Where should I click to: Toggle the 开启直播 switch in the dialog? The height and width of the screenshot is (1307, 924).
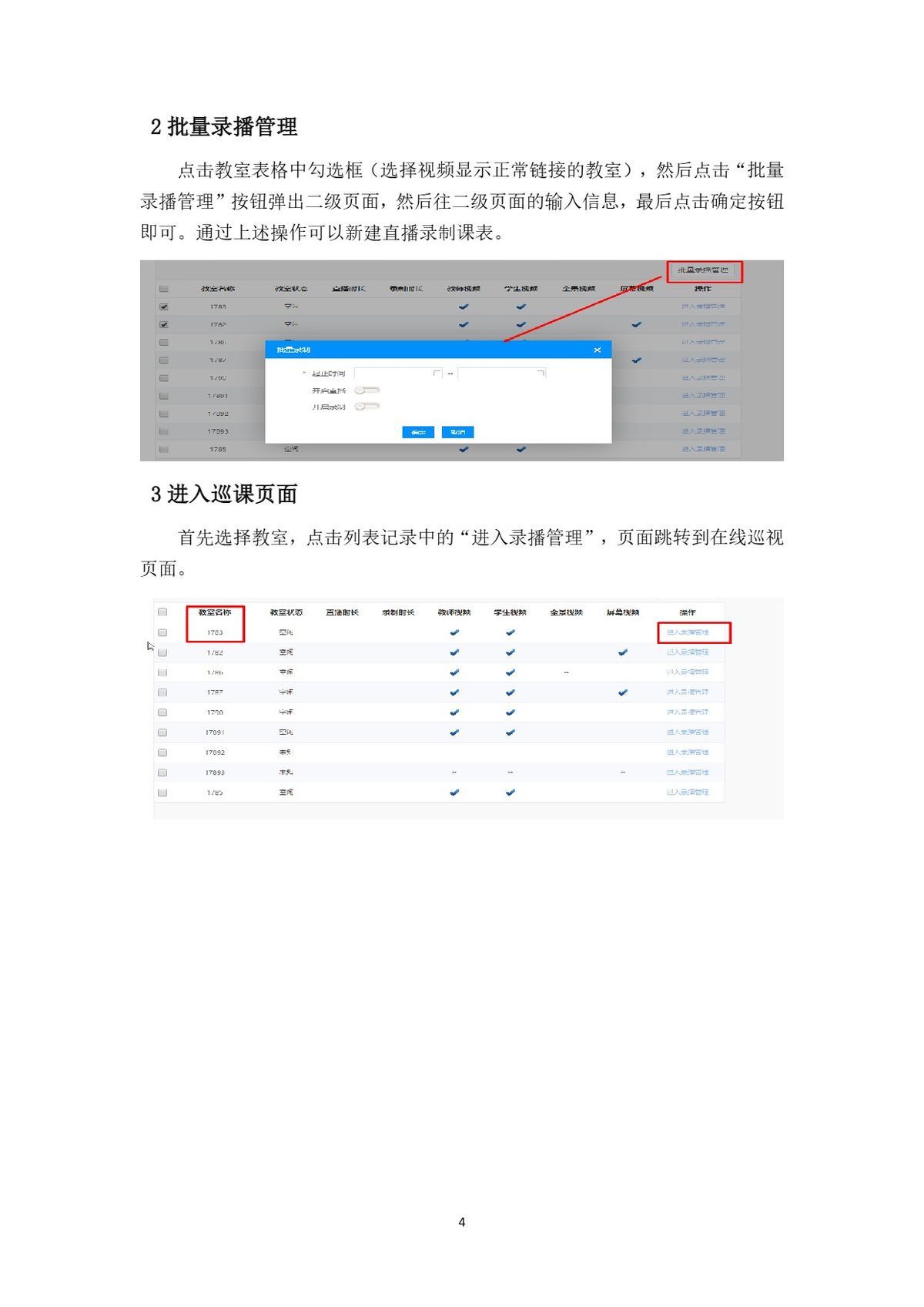coord(367,390)
